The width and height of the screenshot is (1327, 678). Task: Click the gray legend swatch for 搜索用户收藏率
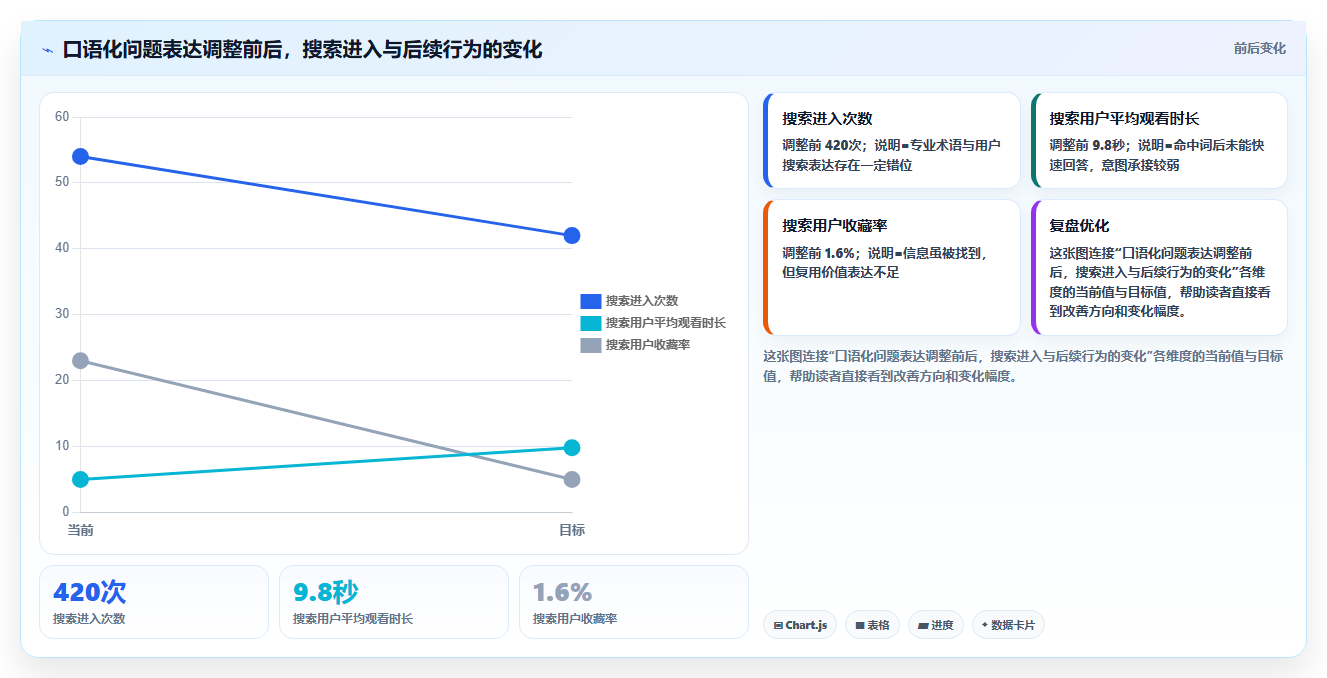(591, 345)
